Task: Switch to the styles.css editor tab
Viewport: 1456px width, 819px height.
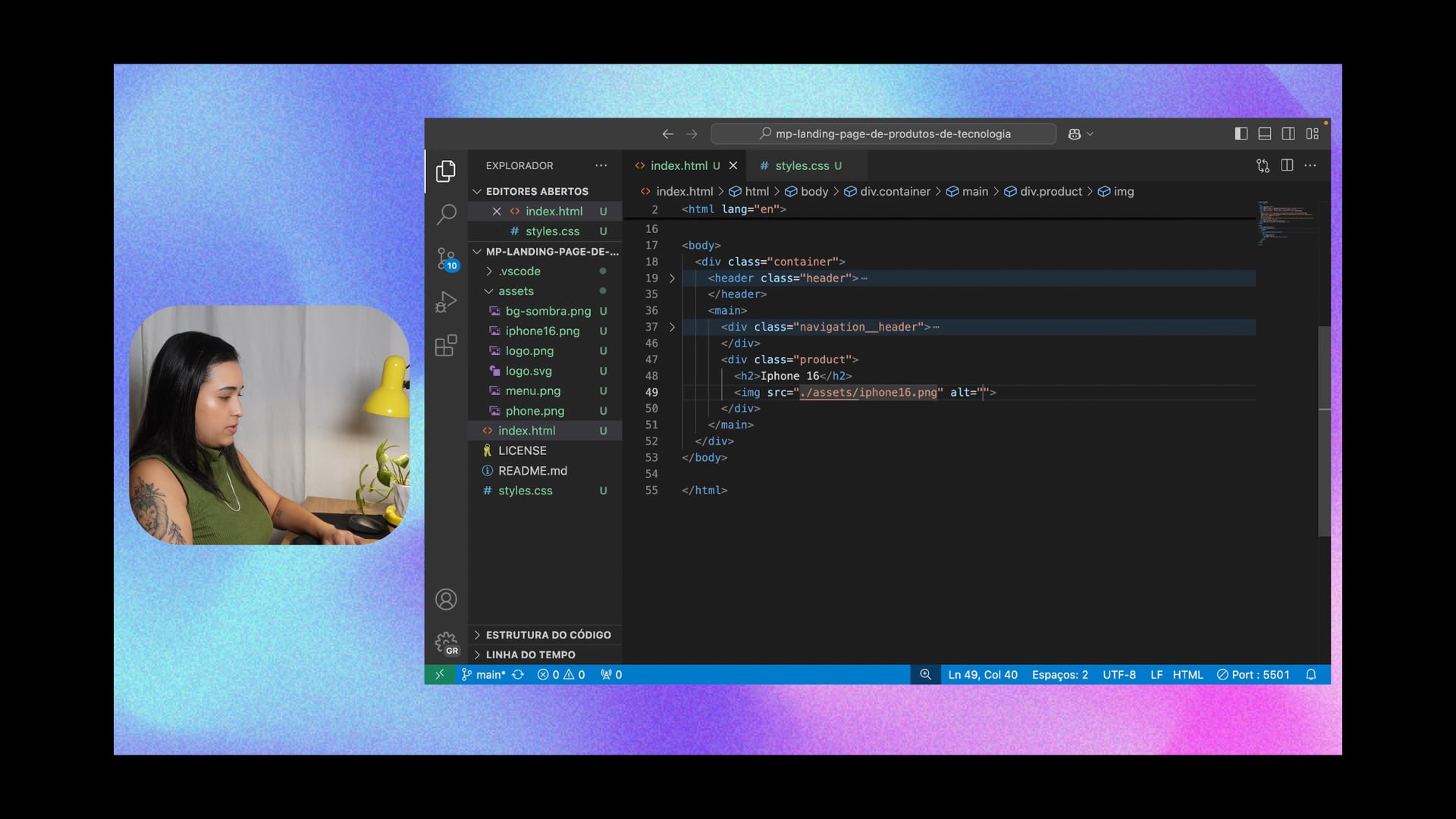Action: tap(802, 165)
